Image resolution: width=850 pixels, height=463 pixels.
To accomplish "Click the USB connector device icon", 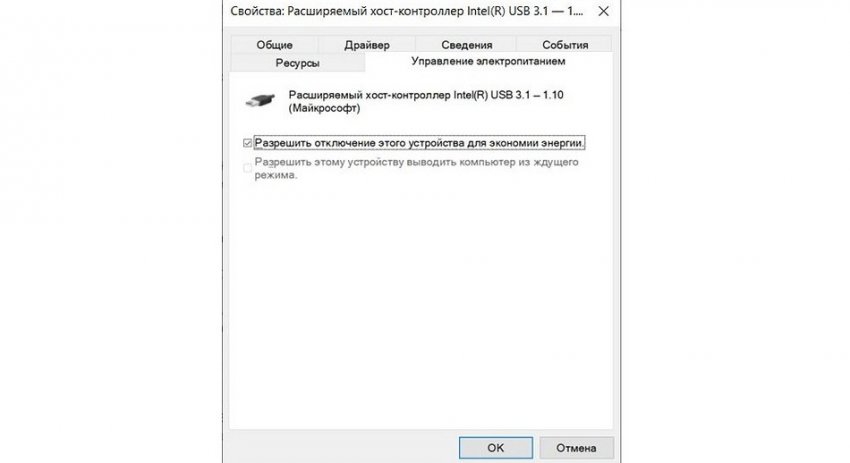I will [260, 101].
